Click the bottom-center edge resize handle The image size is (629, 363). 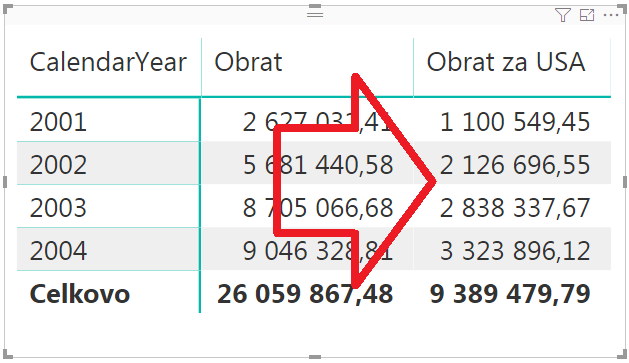(x=315, y=357)
